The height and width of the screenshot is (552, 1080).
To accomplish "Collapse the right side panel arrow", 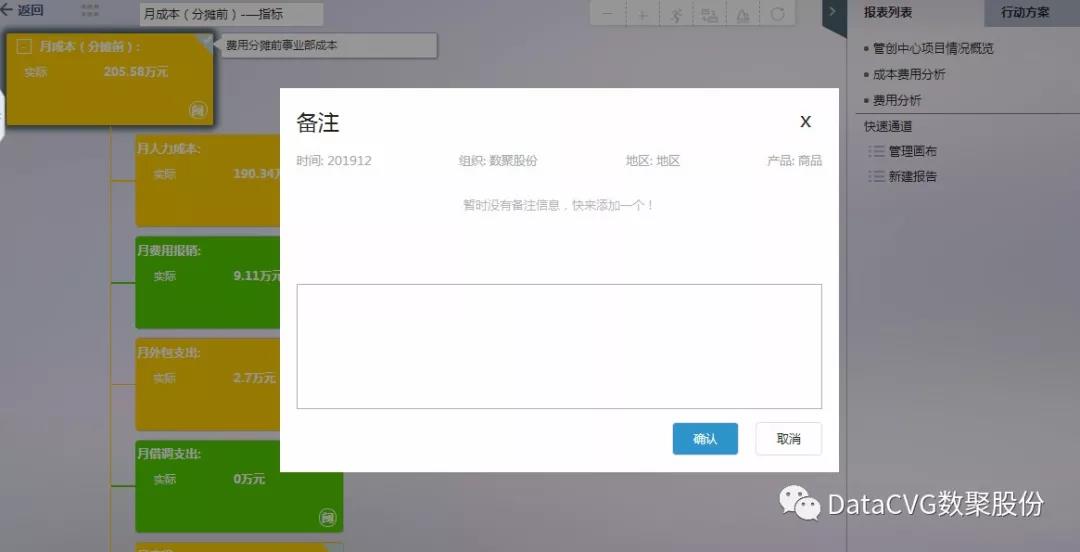I will click(x=833, y=12).
